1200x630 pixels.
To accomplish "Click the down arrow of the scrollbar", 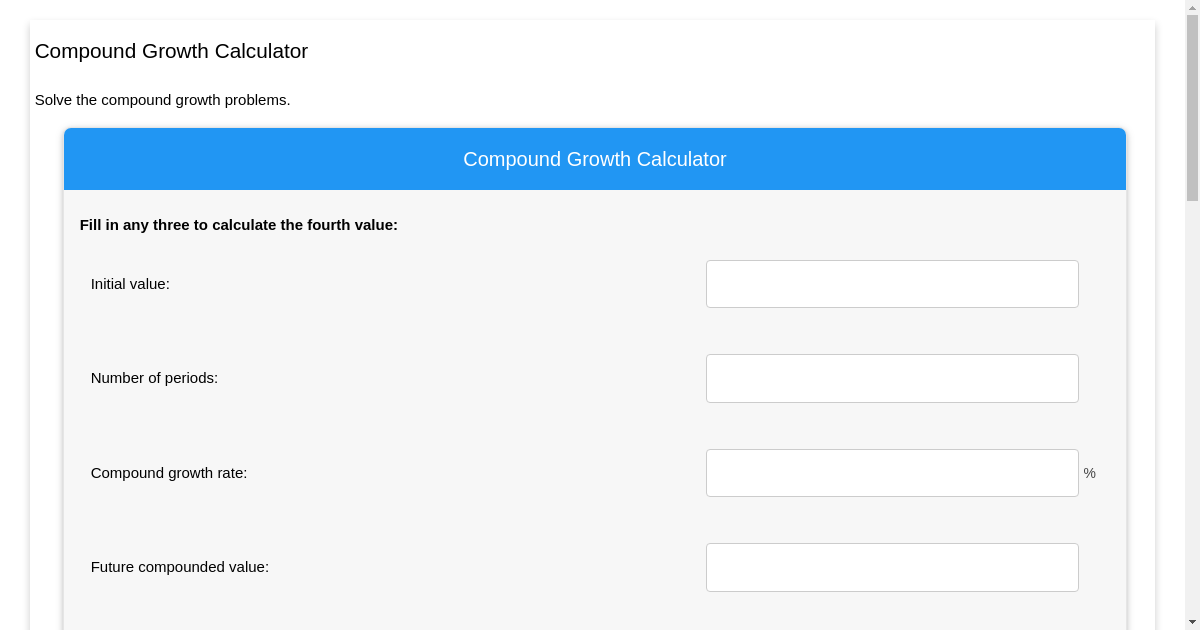I will pos(1192,622).
